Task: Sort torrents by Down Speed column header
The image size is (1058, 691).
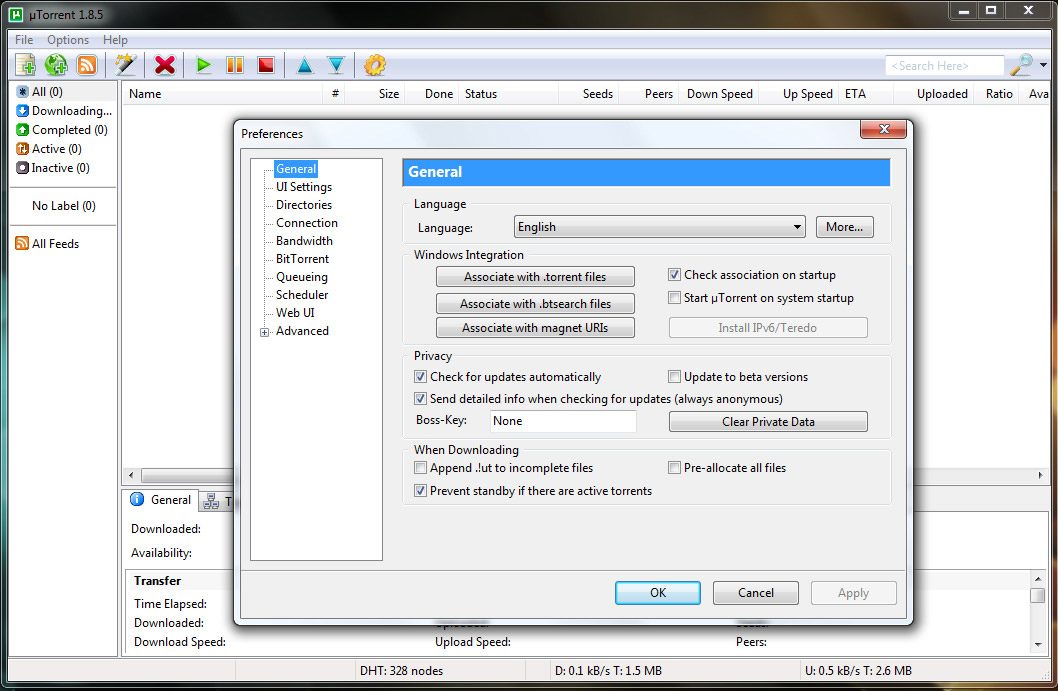Action: click(719, 94)
